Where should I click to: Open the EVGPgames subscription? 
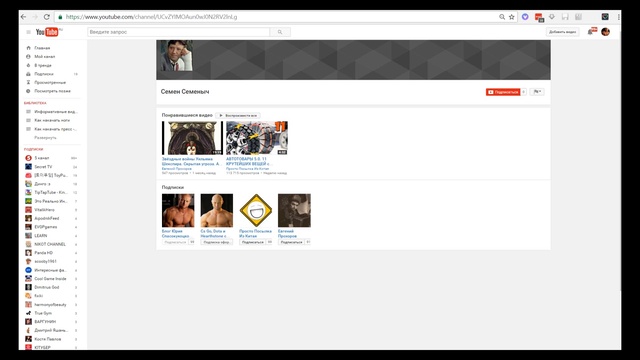pyautogui.click(x=46, y=227)
